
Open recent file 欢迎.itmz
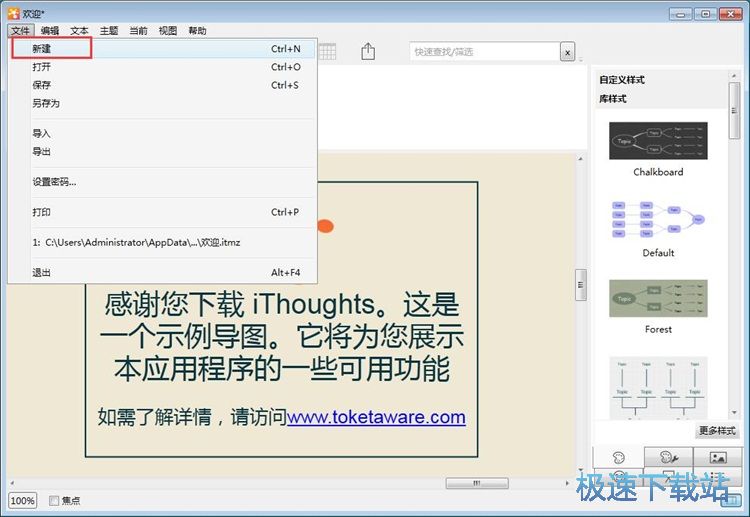pos(163,242)
